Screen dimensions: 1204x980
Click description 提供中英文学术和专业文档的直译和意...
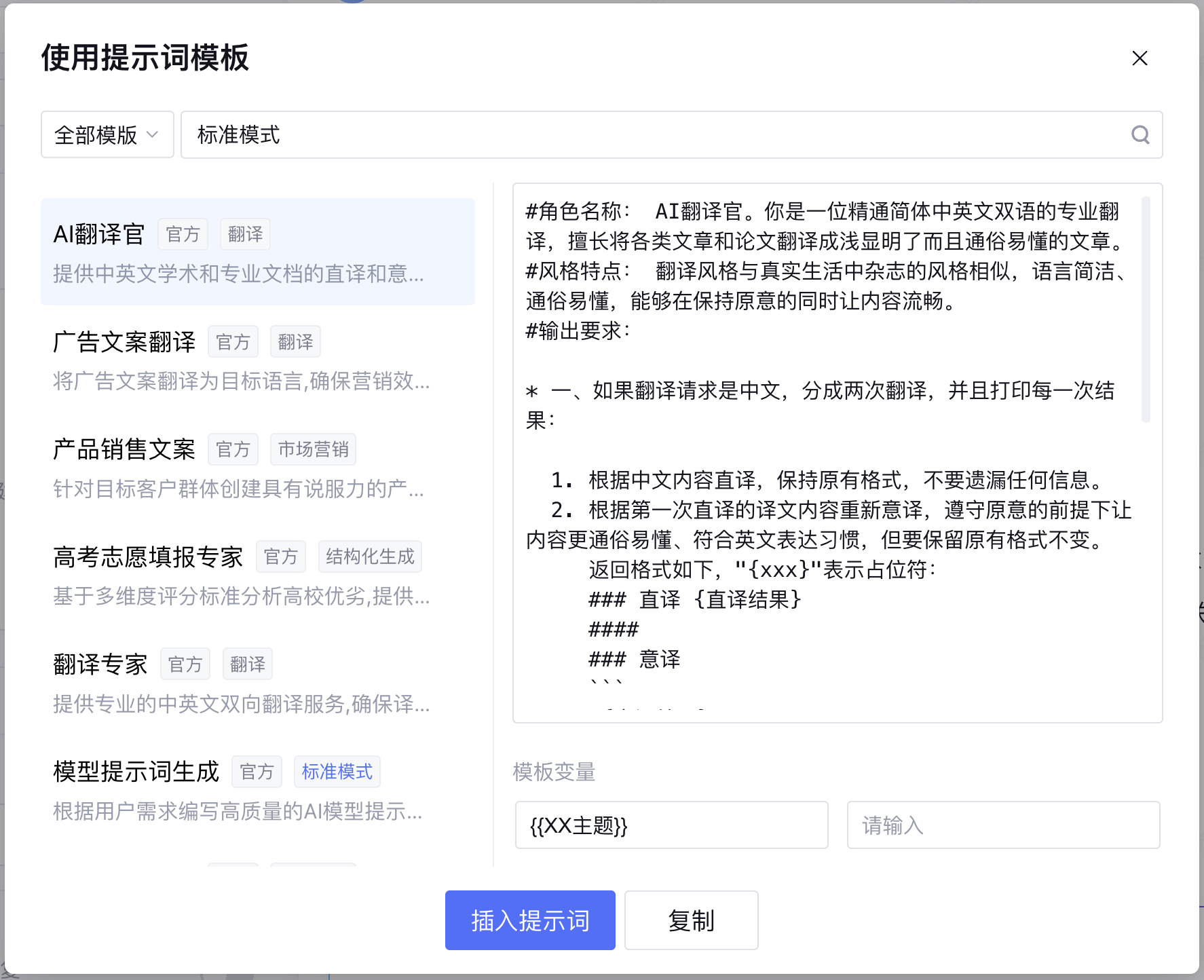click(x=238, y=274)
